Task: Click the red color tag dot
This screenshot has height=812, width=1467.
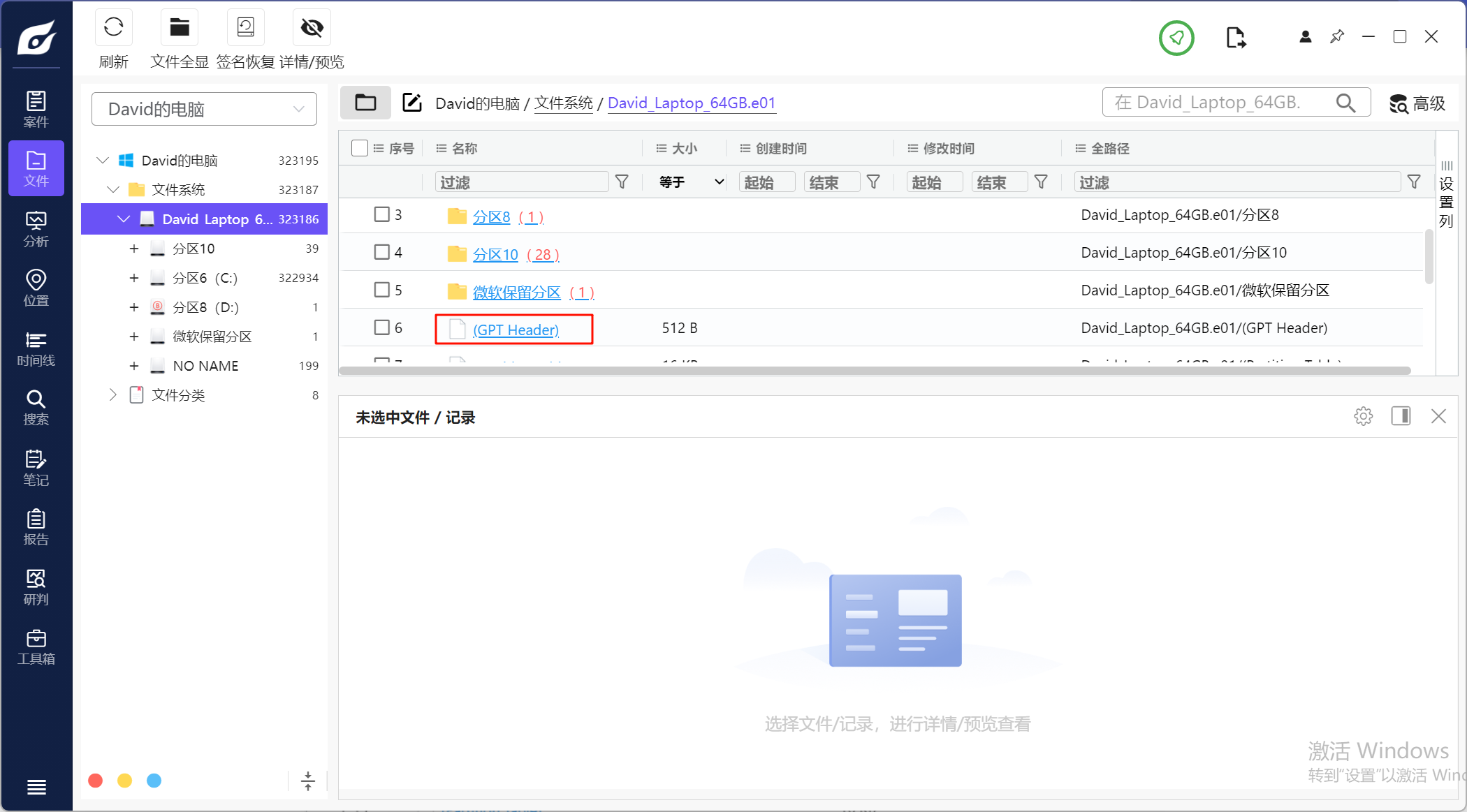Action: pos(96,781)
